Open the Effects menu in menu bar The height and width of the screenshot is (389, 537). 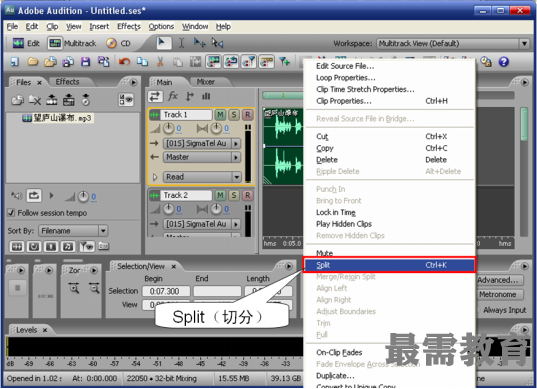click(129, 26)
